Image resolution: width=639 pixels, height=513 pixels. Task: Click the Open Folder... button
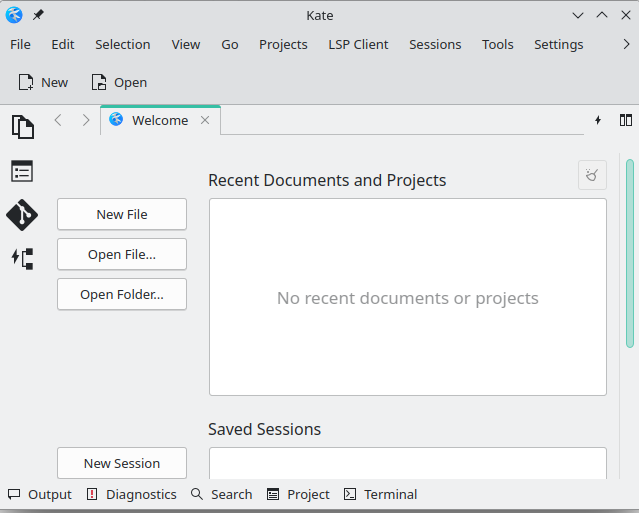click(x=122, y=294)
